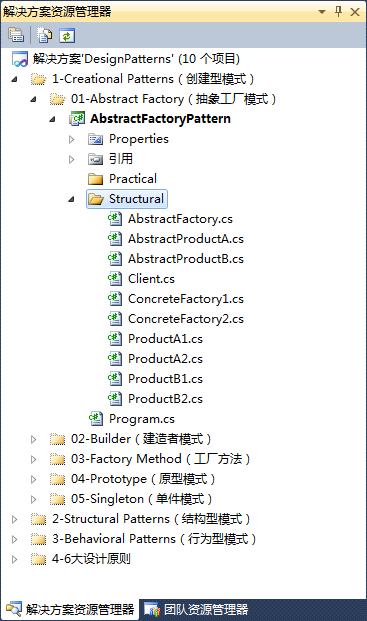Select the Program.cs file name
This screenshot has height=621, width=367.
[x=142, y=419]
